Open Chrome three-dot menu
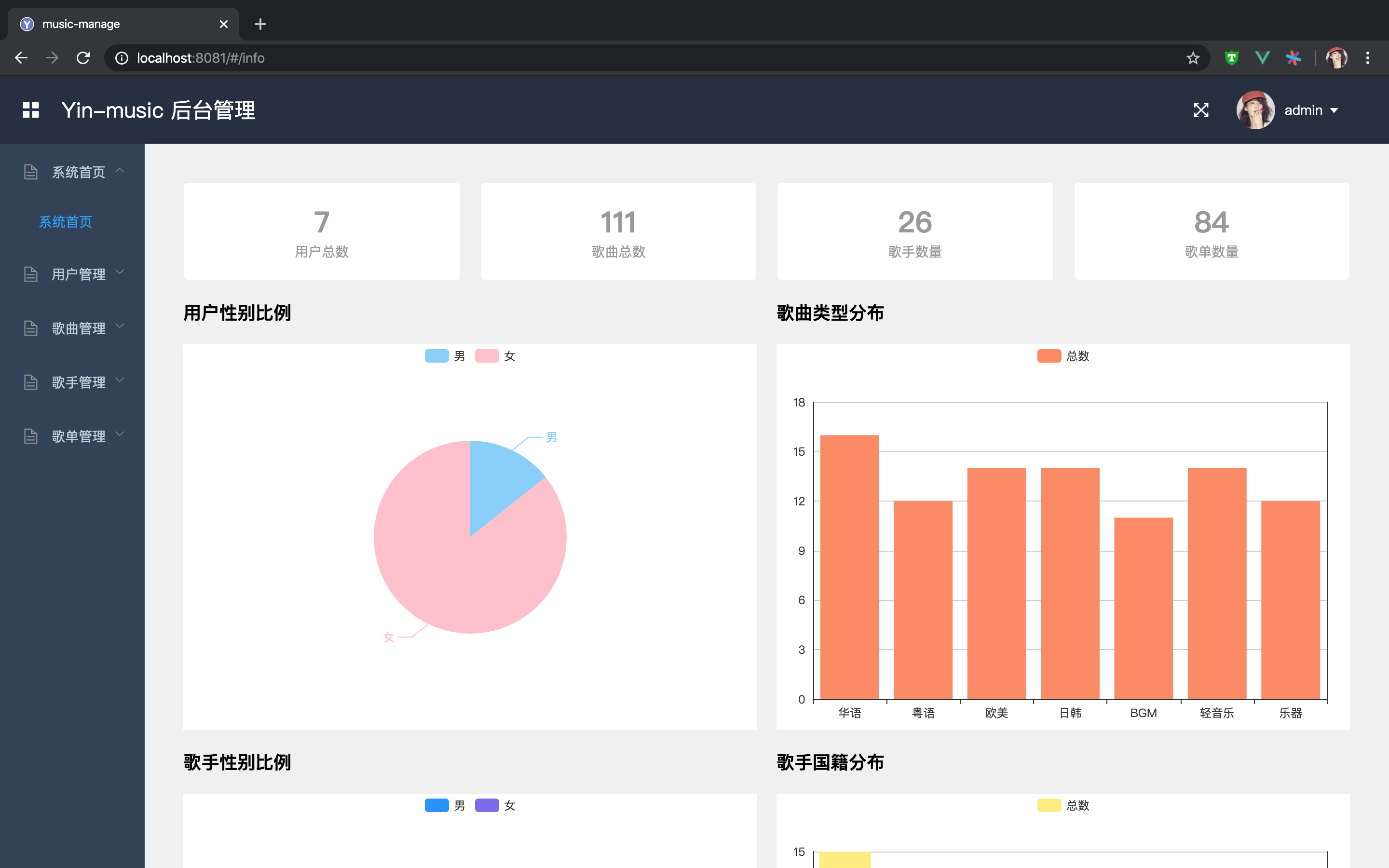Image resolution: width=1389 pixels, height=868 pixels. pyautogui.click(x=1368, y=58)
